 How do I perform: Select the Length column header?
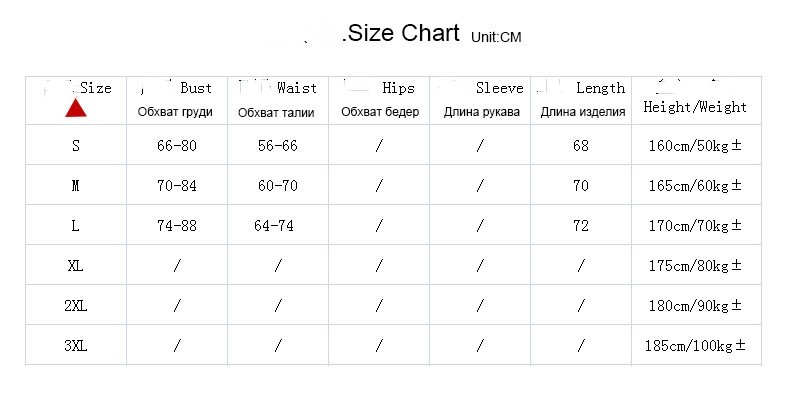tap(601, 88)
